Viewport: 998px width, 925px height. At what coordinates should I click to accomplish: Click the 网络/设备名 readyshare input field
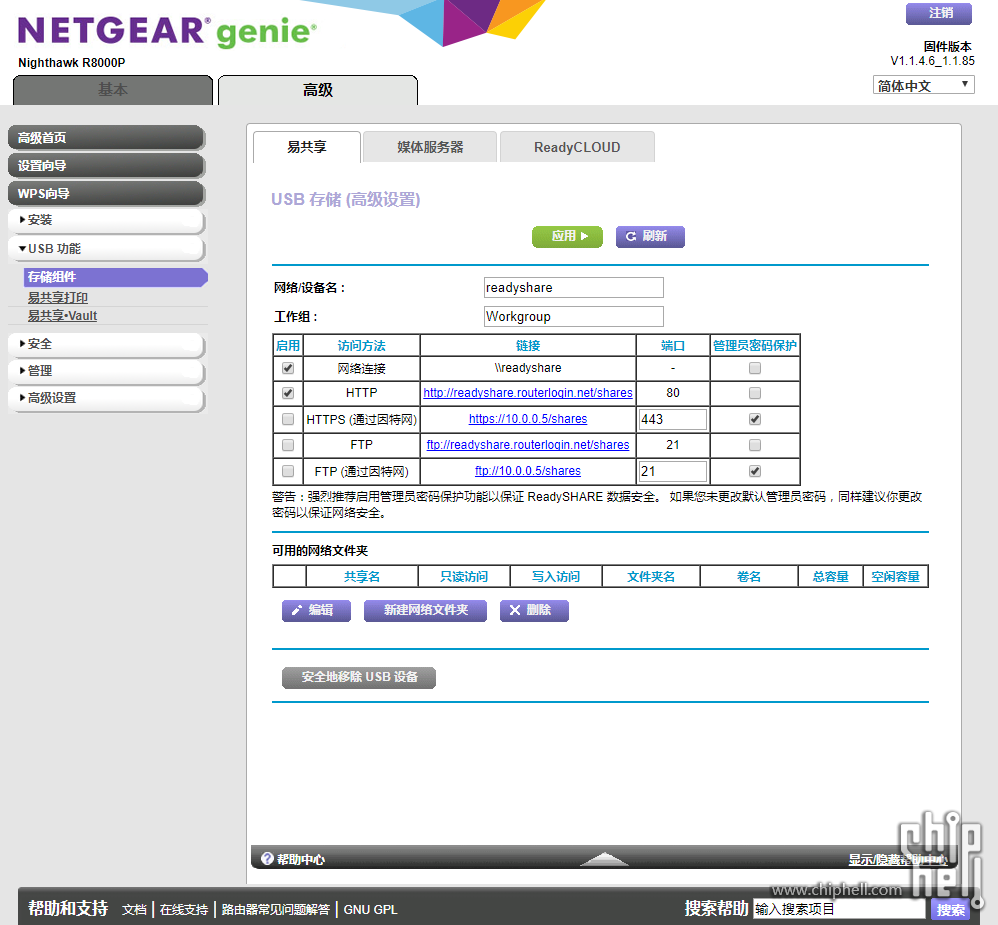573,288
